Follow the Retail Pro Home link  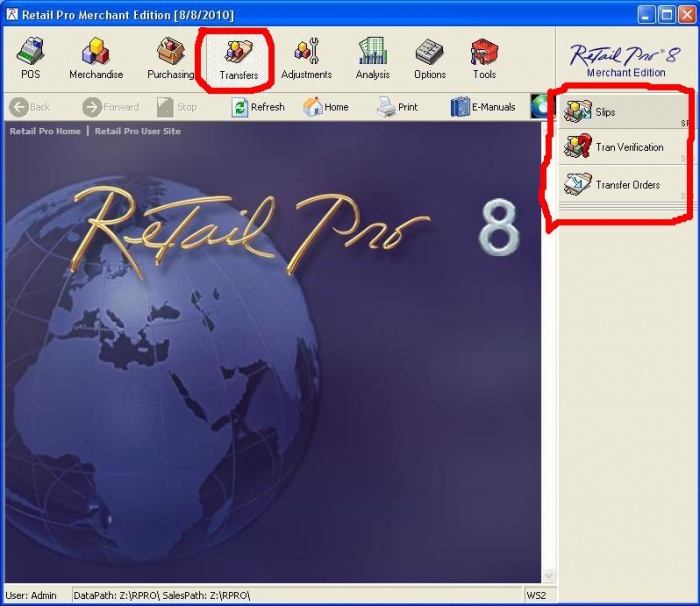tap(45, 131)
